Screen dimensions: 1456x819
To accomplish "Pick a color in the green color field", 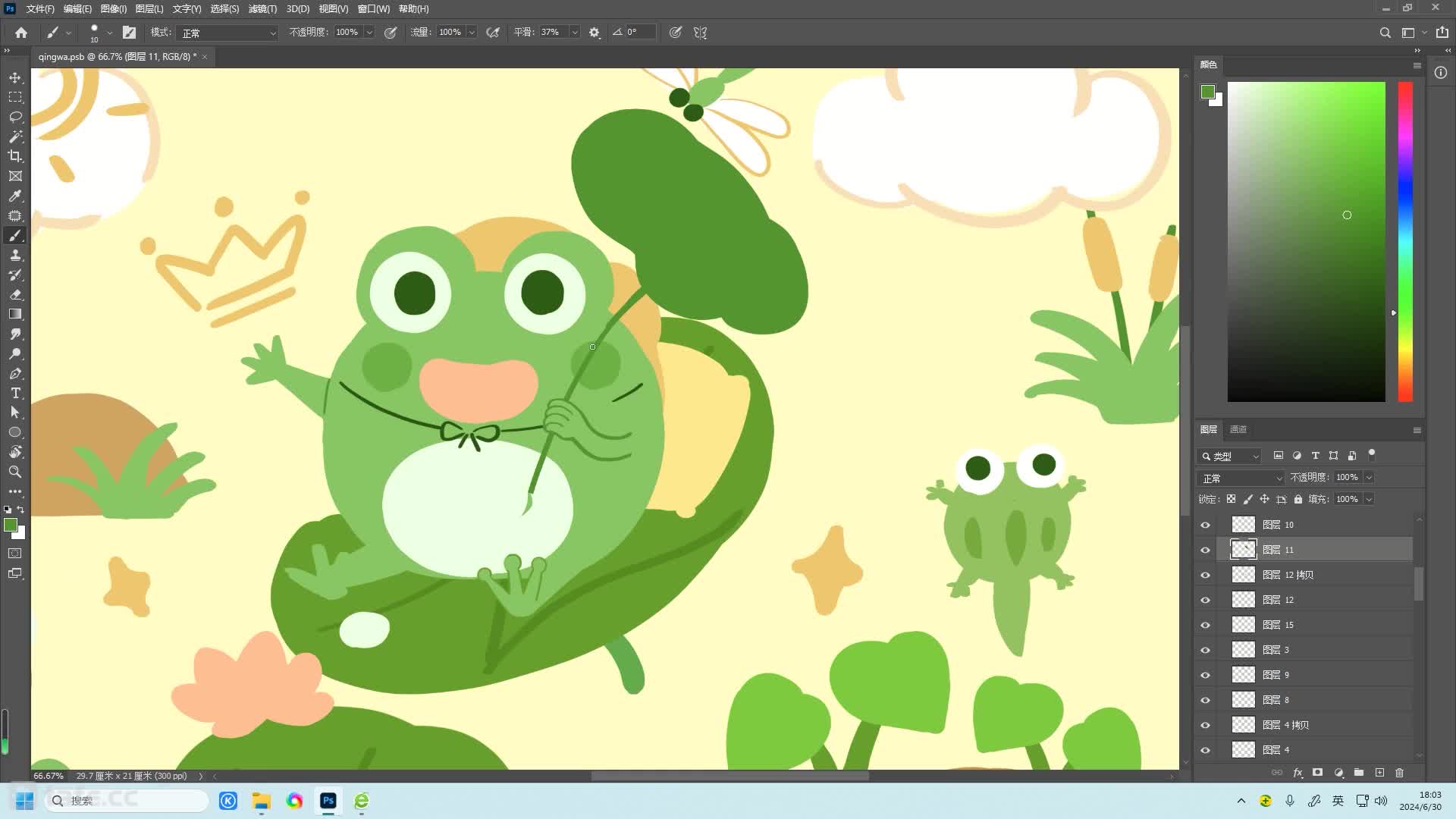I will click(1306, 242).
